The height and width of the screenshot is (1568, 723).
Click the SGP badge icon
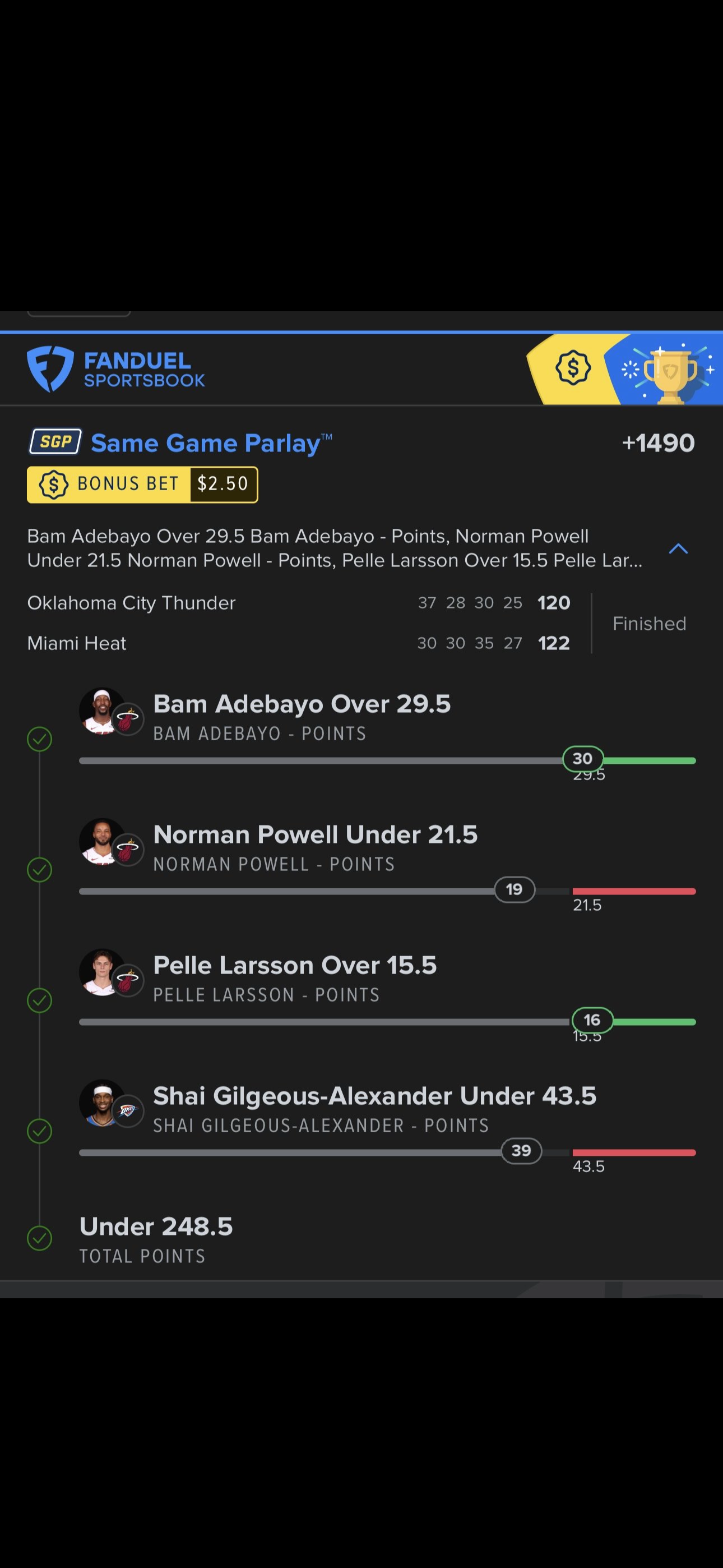point(55,442)
